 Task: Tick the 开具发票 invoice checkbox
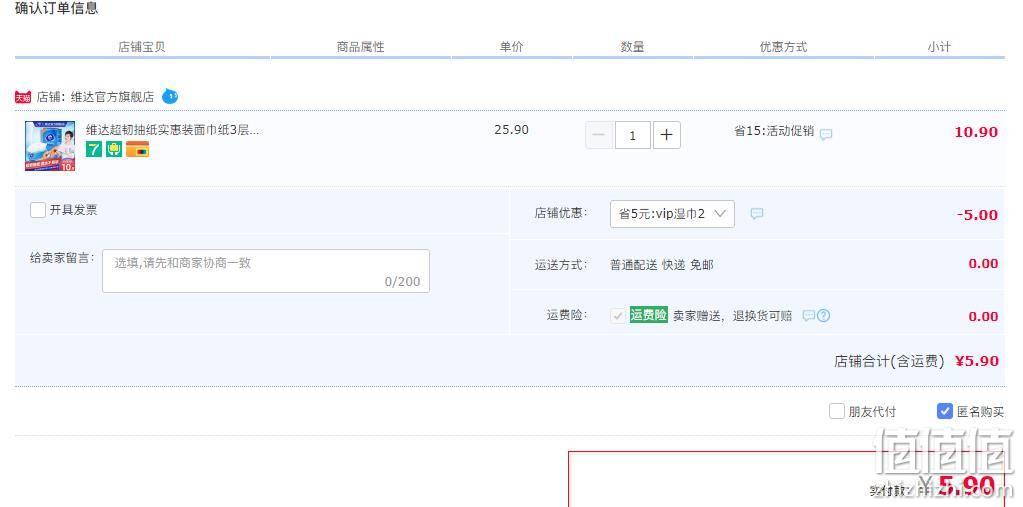tap(38, 210)
